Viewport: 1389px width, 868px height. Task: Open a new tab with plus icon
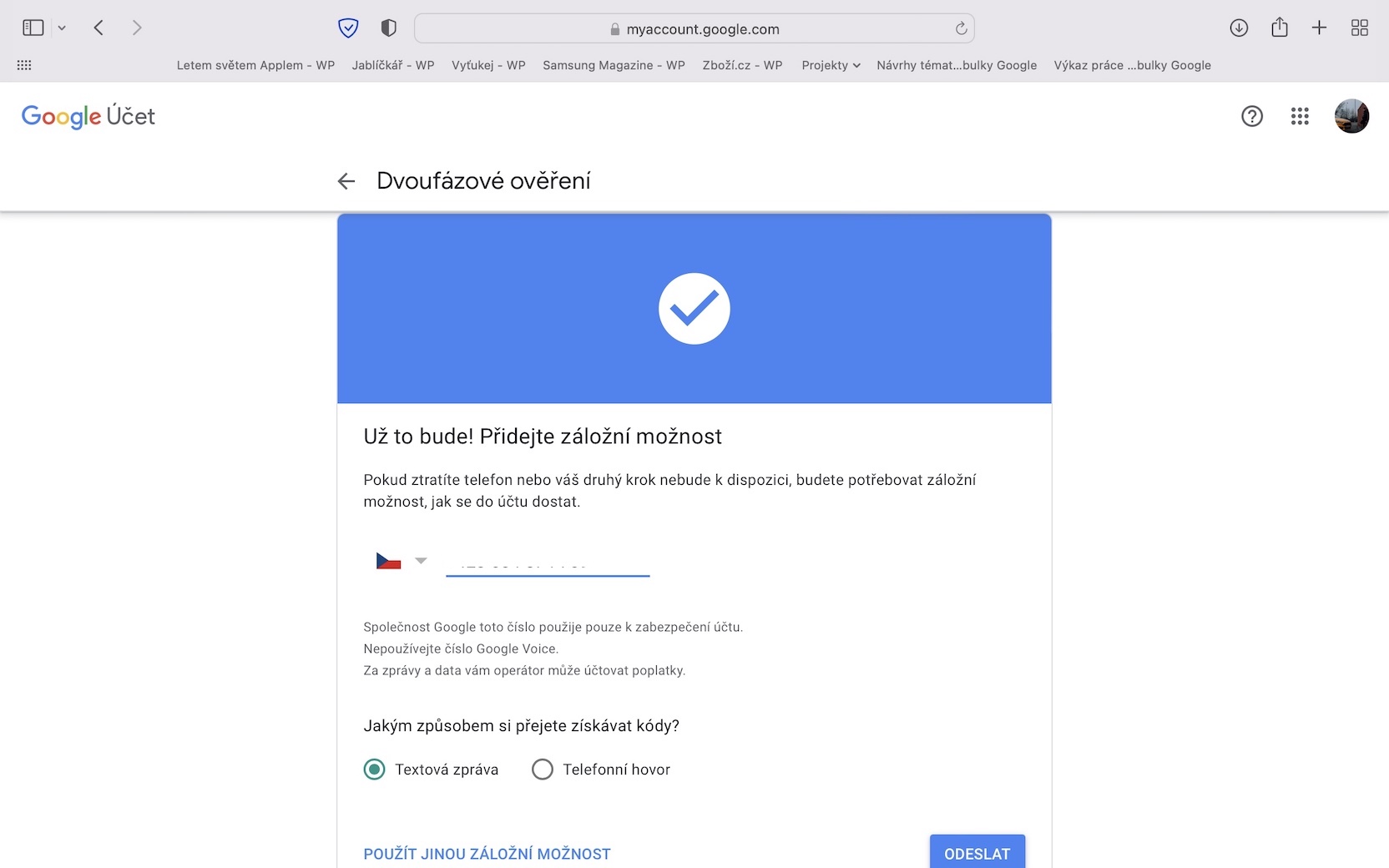(x=1319, y=28)
